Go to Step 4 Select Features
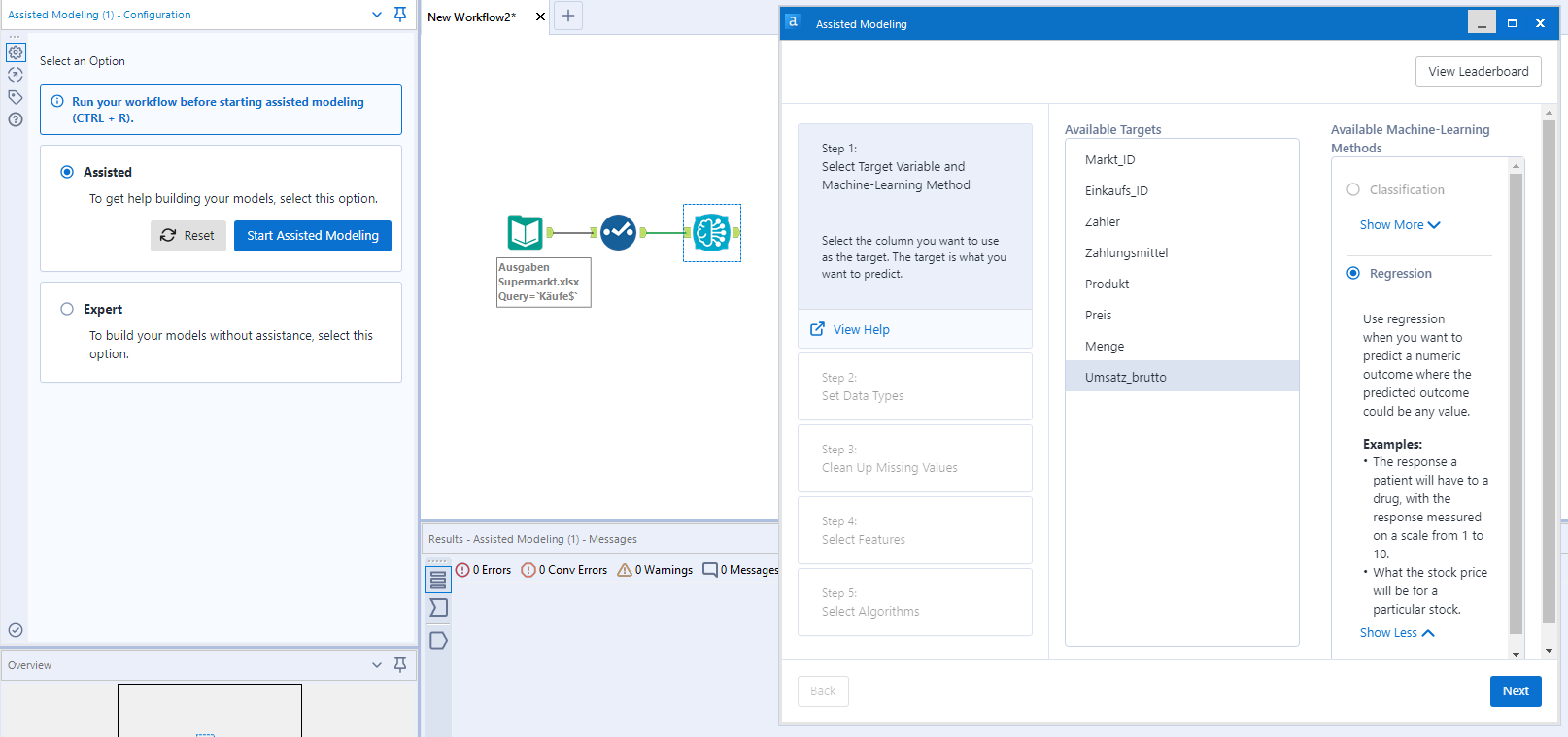This screenshot has width=1568, height=737. pos(915,530)
